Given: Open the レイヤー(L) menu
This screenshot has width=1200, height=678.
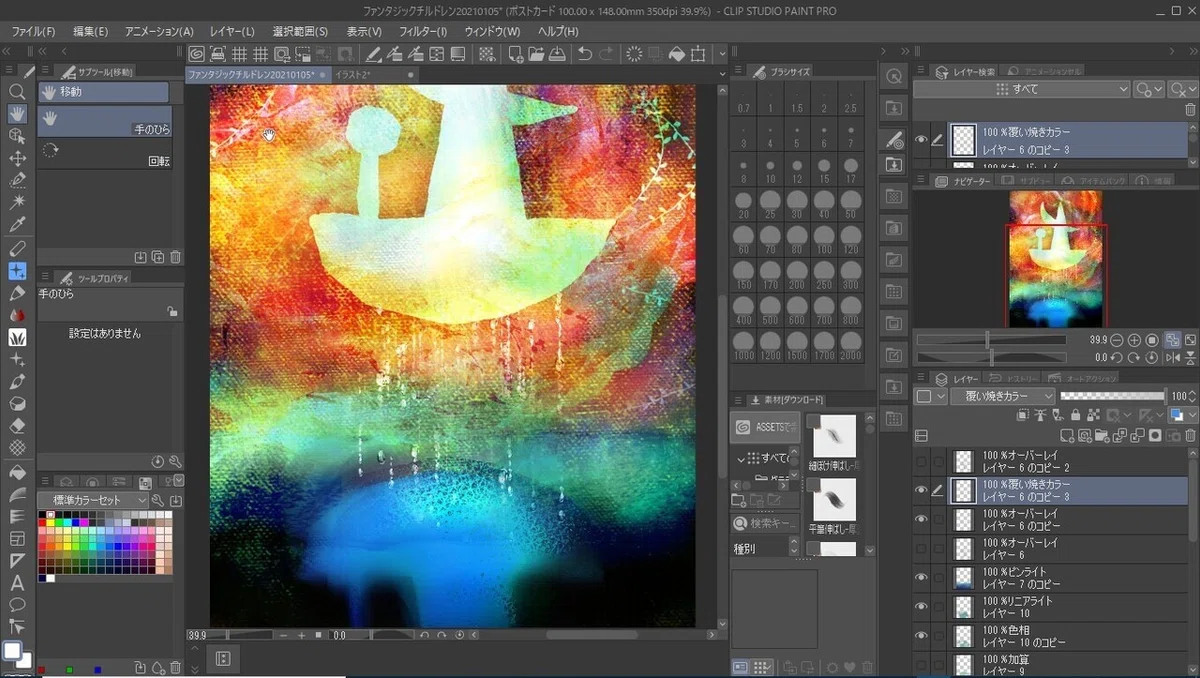Looking at the screenshot, I should pos(232,31).
